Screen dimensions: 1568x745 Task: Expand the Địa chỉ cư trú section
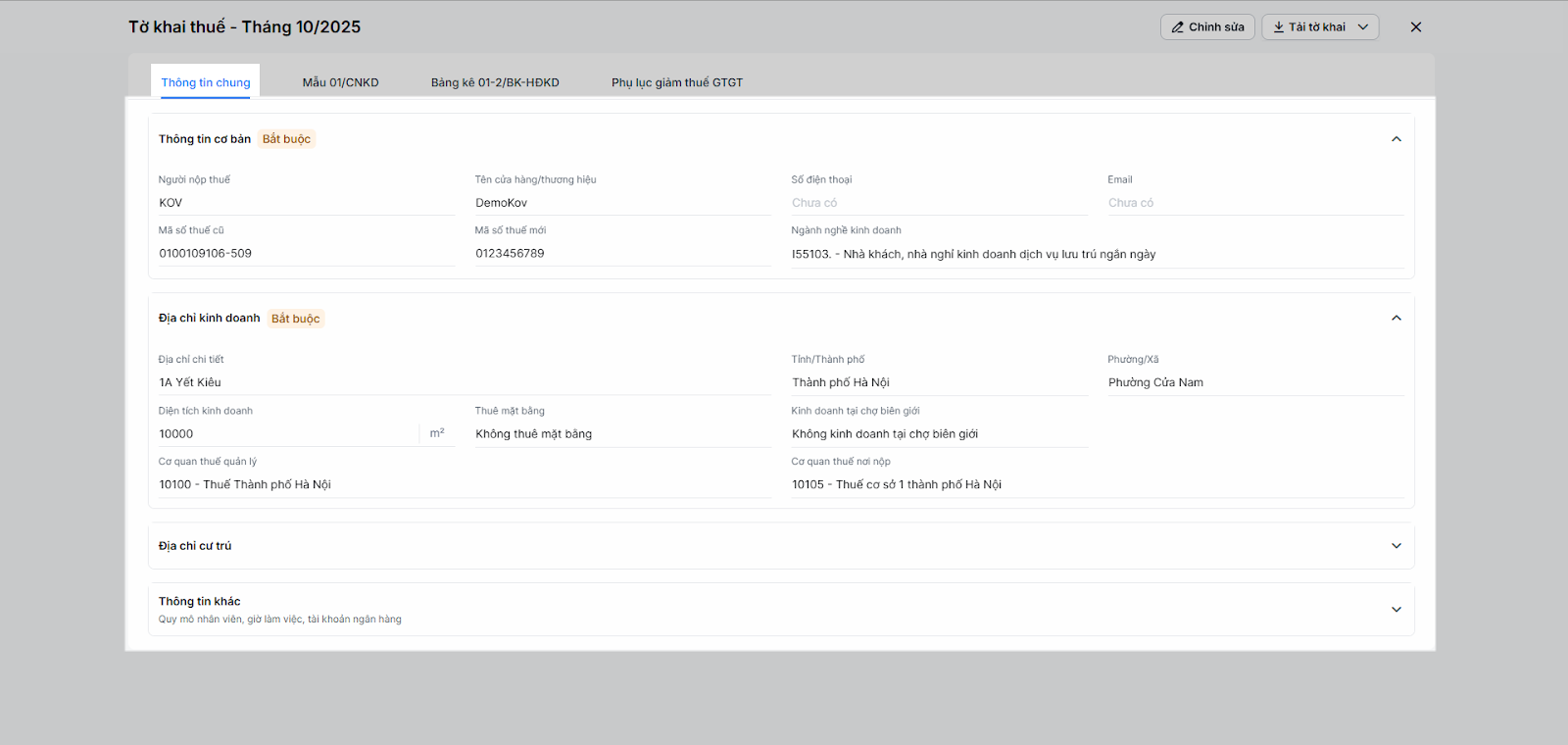pyautogui.click(x=1396, y=546)
